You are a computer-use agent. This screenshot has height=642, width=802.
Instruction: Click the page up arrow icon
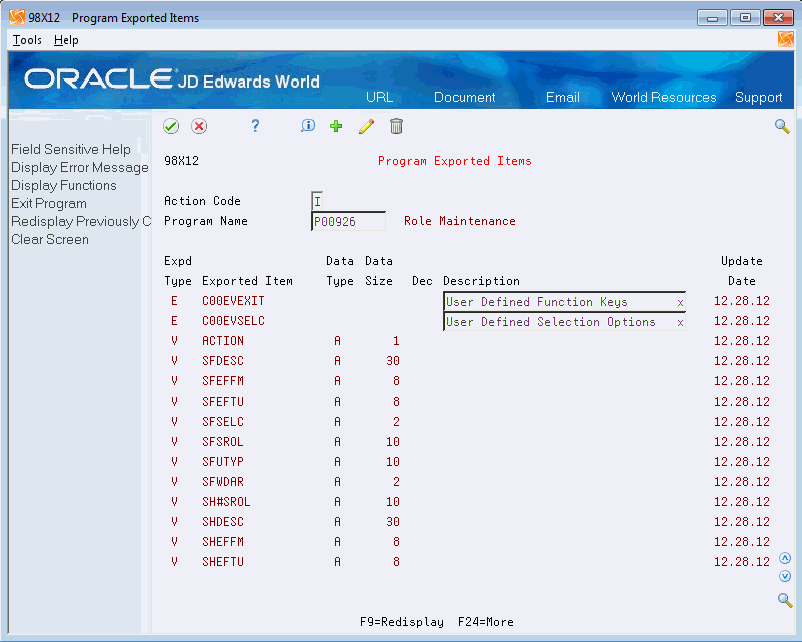(x=785, y=558)
